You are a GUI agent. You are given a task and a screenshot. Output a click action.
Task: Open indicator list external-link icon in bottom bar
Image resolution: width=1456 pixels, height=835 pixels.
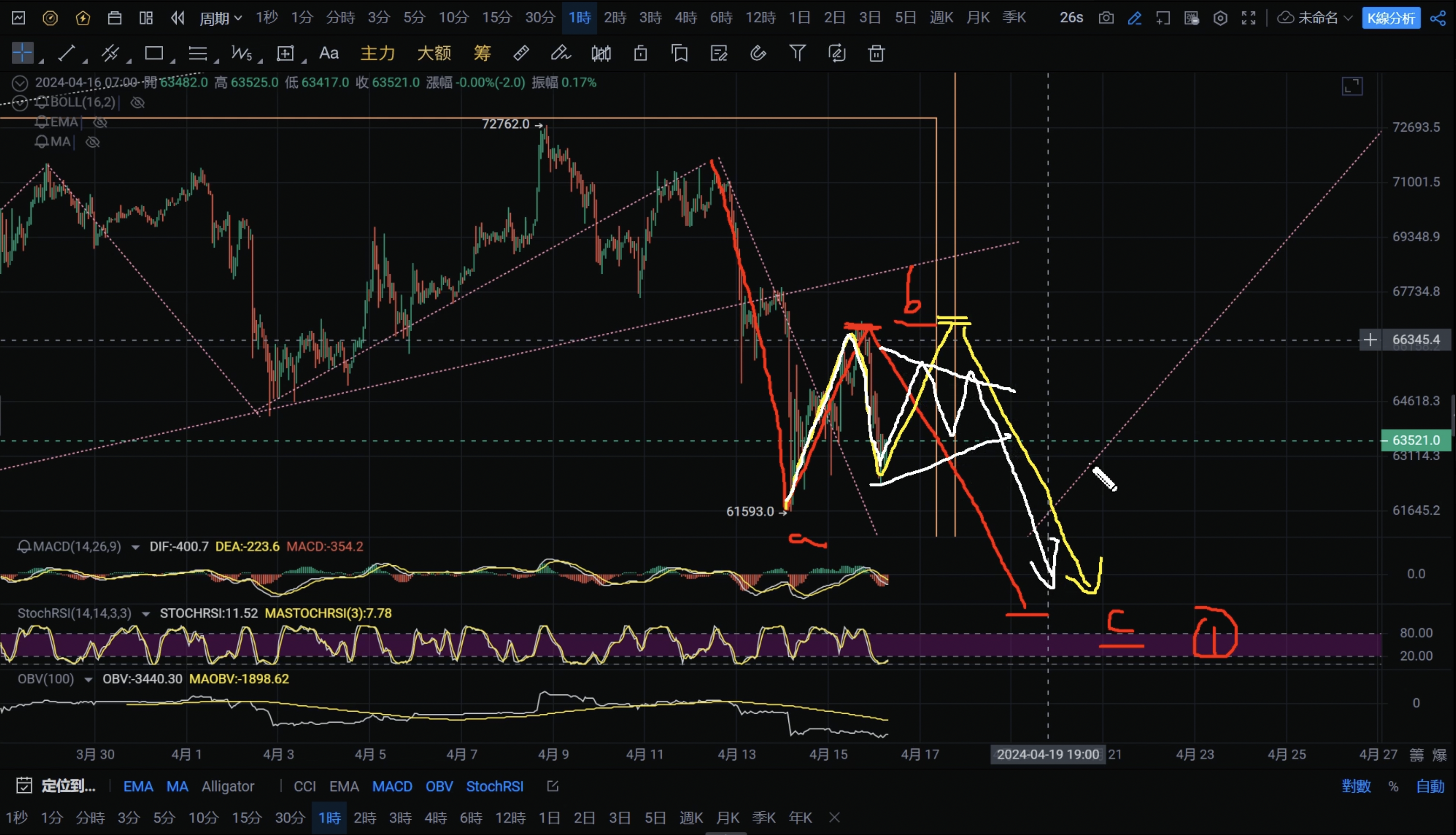(552, 786)
